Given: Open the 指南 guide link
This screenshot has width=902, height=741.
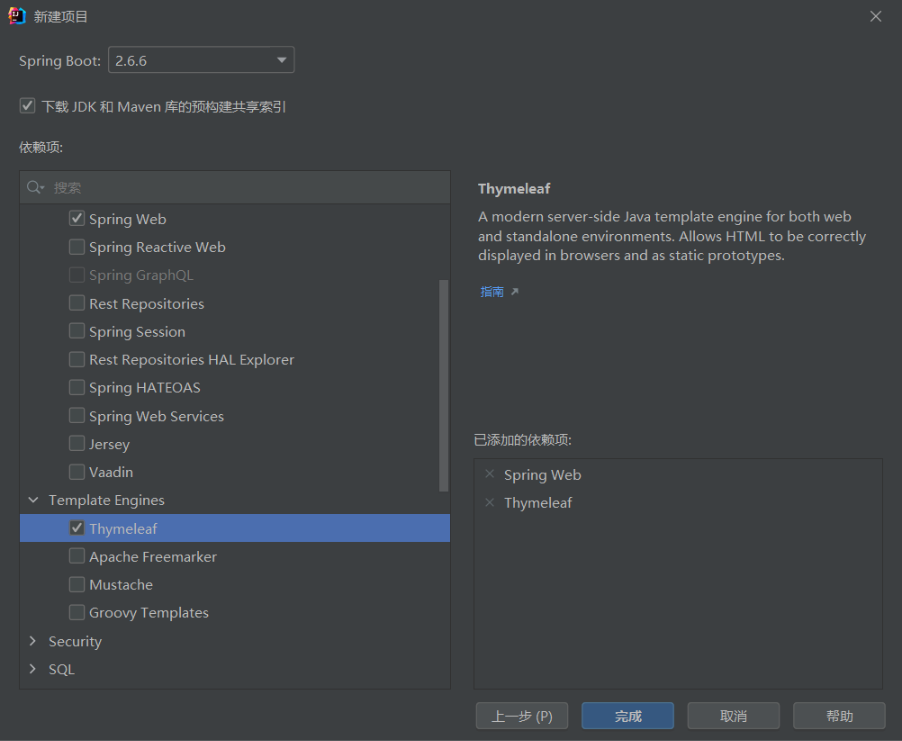Looking at the screenshot, I should (492, 292).
